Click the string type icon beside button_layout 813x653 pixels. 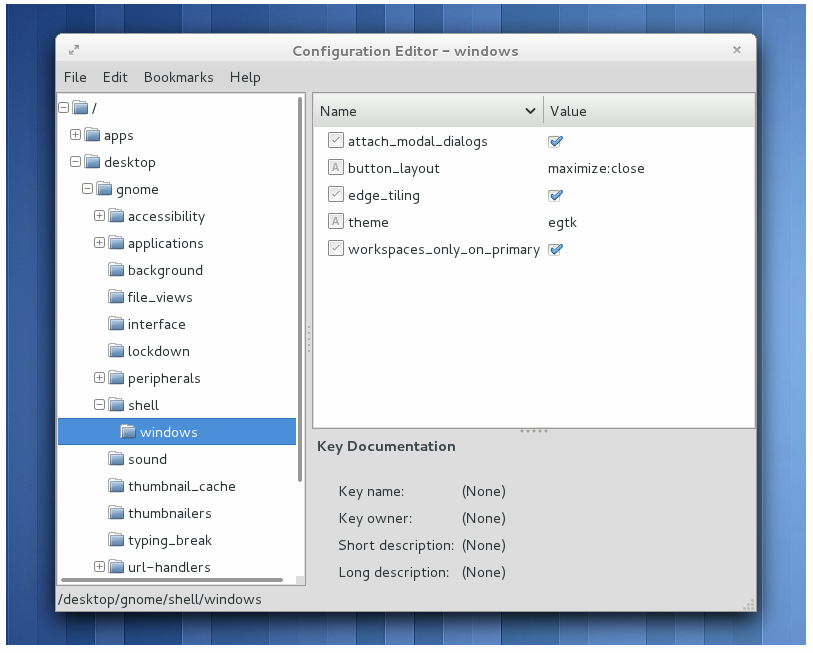pyautogui.click(x=336, y=167)
